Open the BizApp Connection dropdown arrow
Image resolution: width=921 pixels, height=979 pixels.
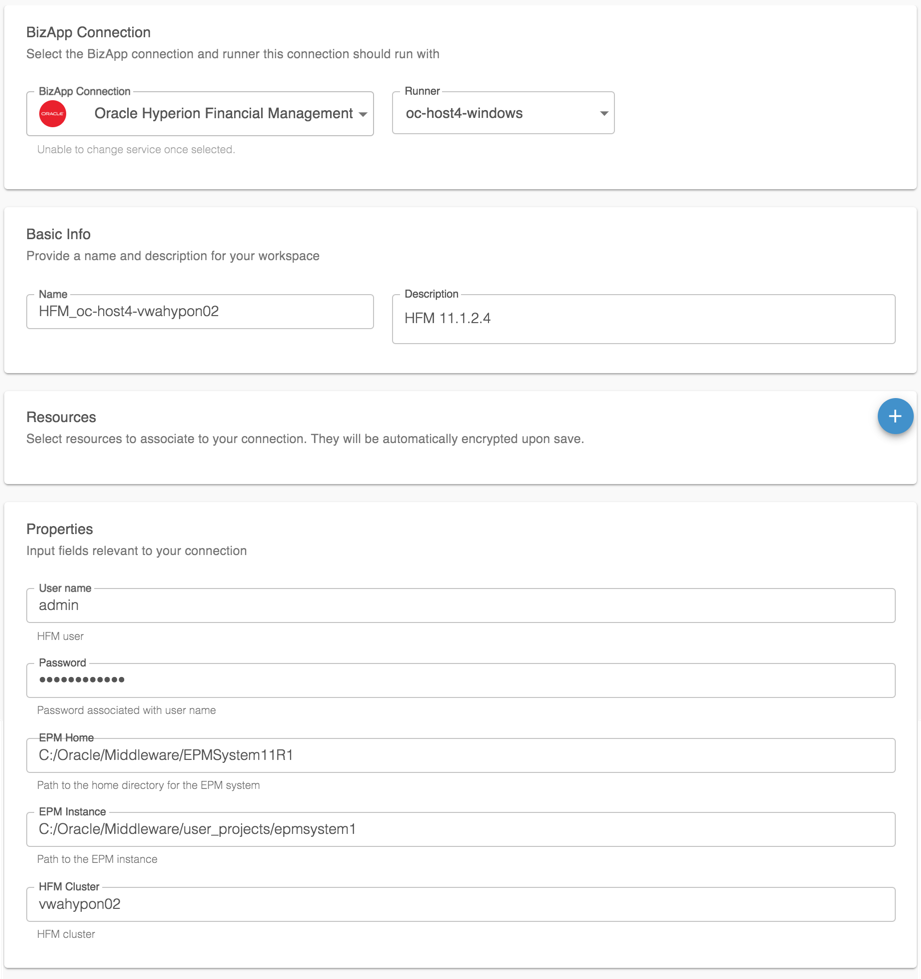click(363, 114)
